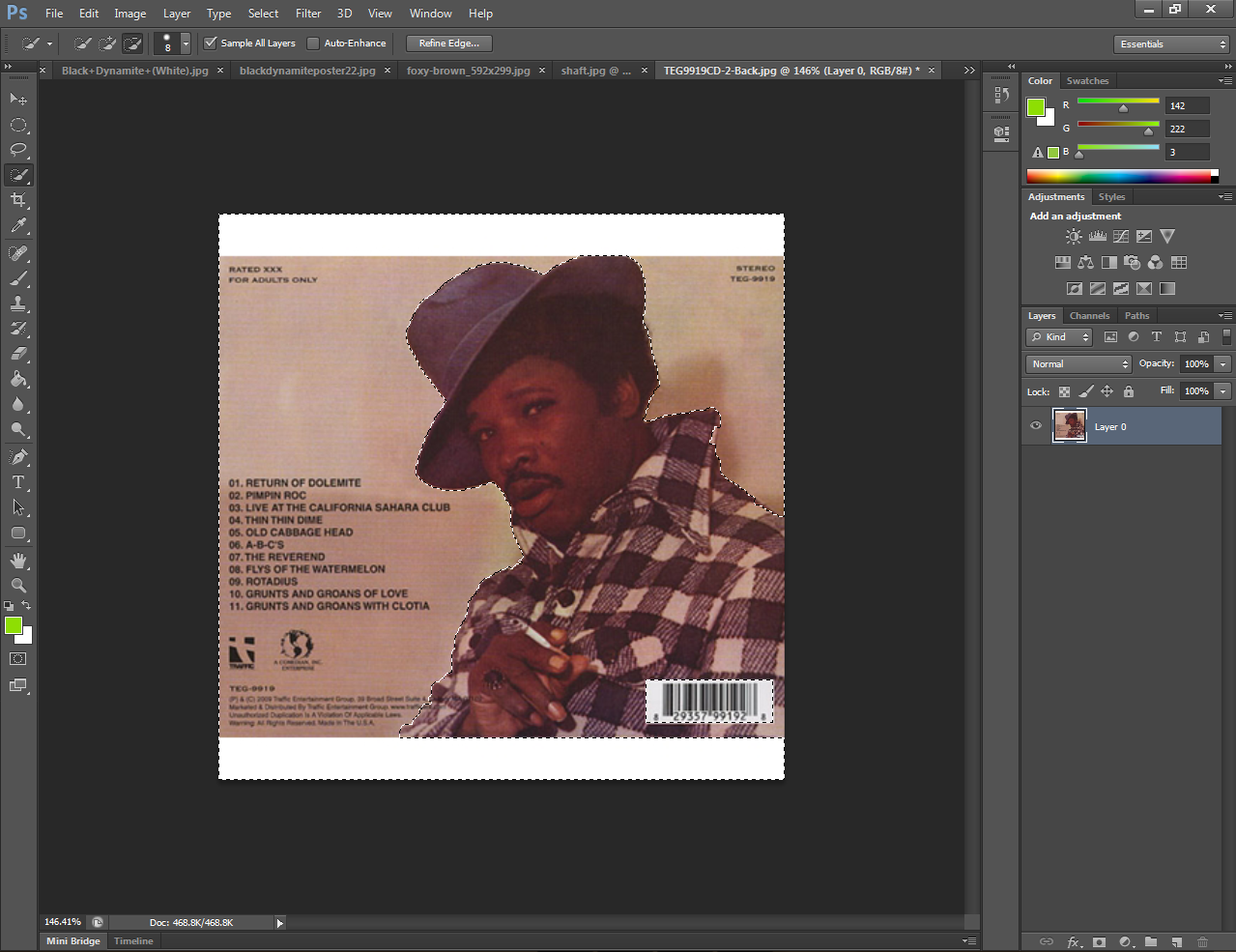1236x952 pixels.
Task: Toggle Quick Mask mode
Action: [18, 659]
